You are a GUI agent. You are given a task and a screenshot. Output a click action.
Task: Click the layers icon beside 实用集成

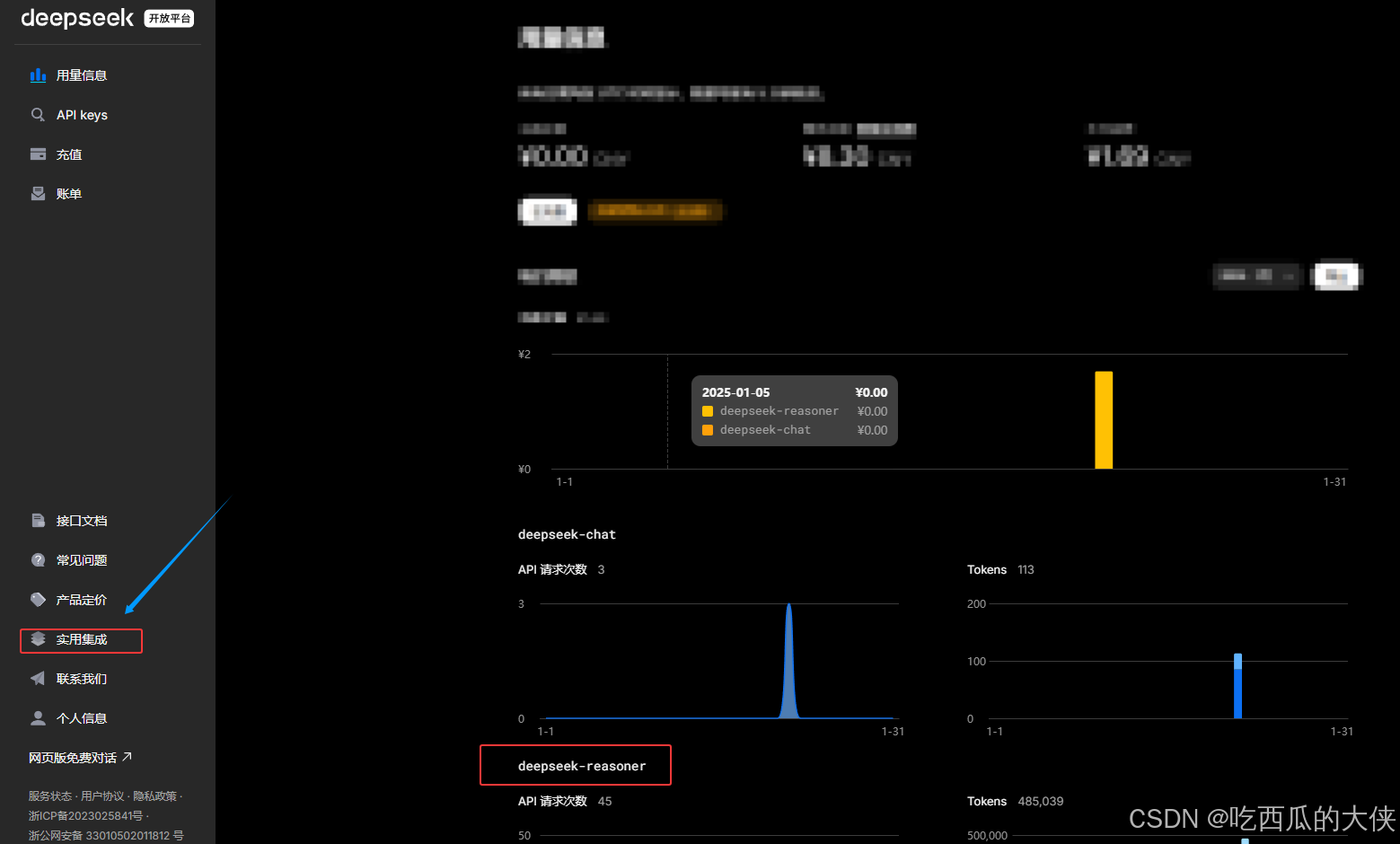pos(38,639)
